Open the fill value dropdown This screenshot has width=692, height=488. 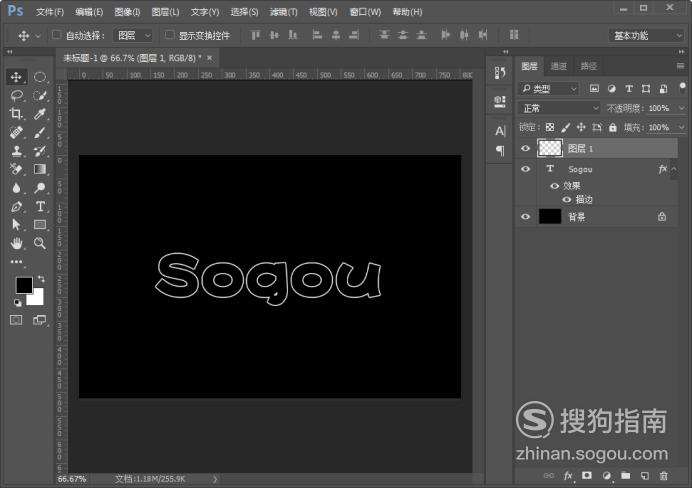[681, 128]
